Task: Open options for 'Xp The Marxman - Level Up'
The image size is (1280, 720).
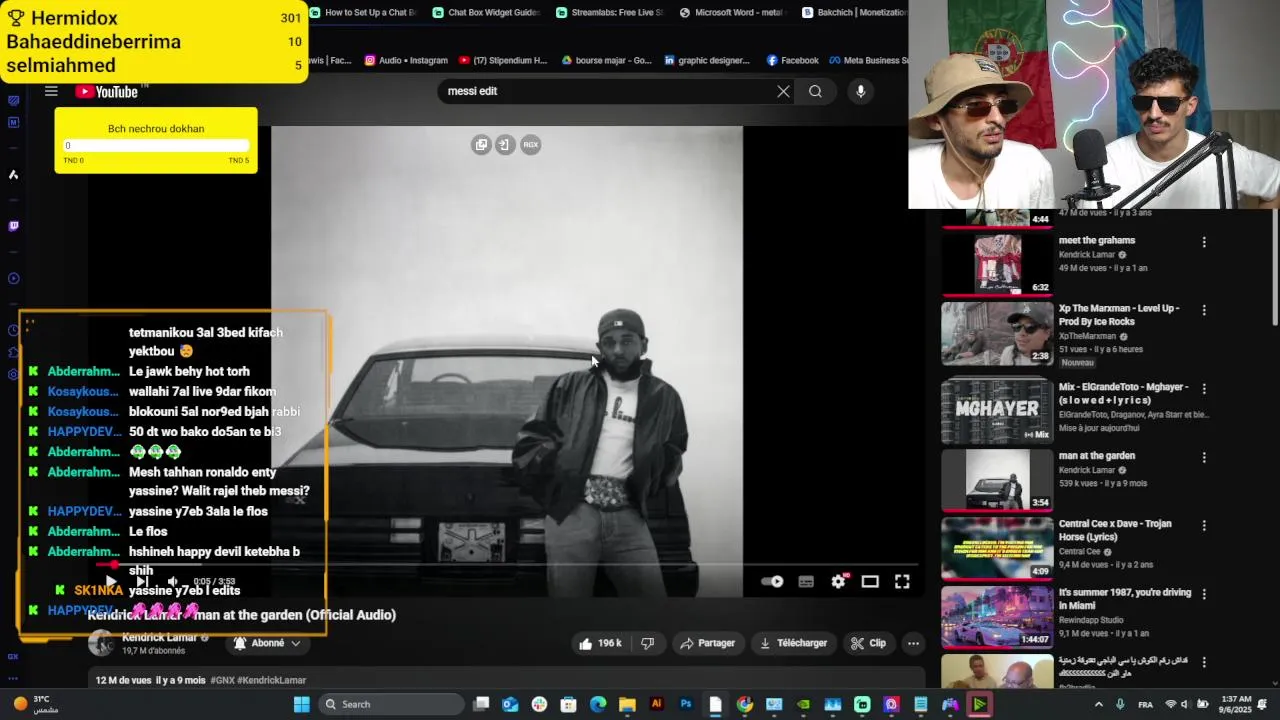Action: pos(1204,310)
